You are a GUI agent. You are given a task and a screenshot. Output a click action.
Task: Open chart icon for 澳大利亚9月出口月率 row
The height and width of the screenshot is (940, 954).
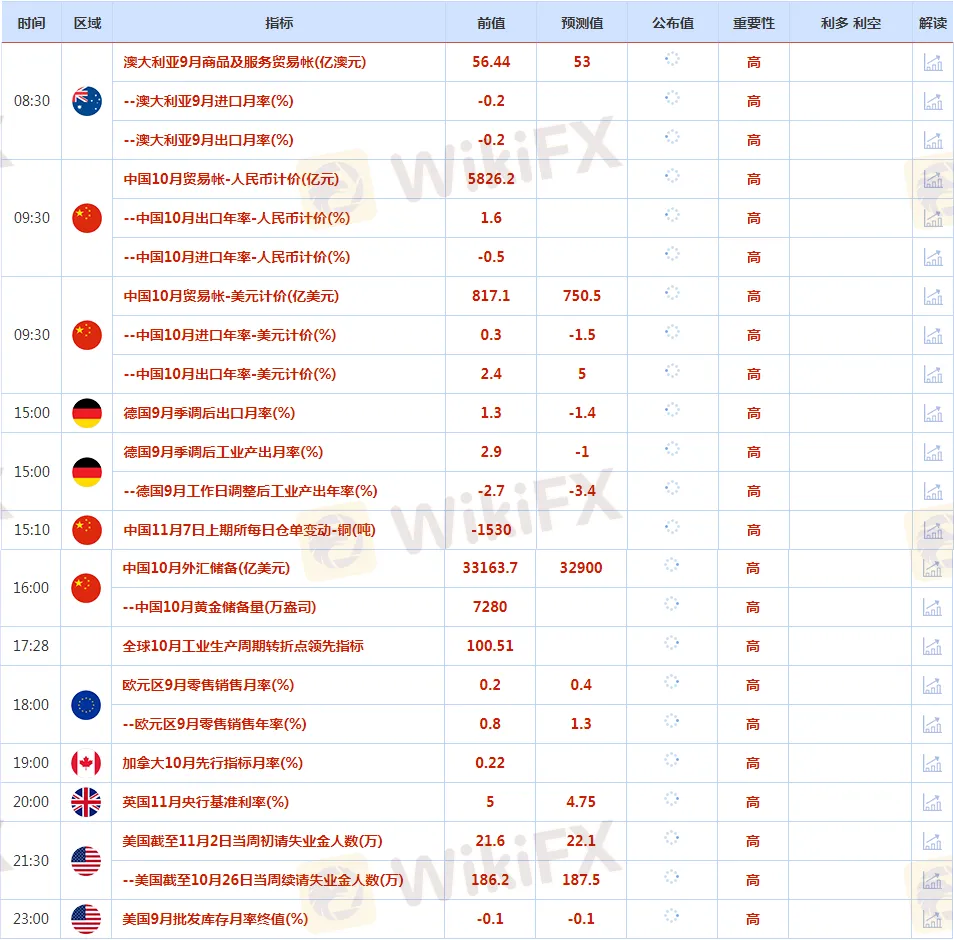[933, 140]
